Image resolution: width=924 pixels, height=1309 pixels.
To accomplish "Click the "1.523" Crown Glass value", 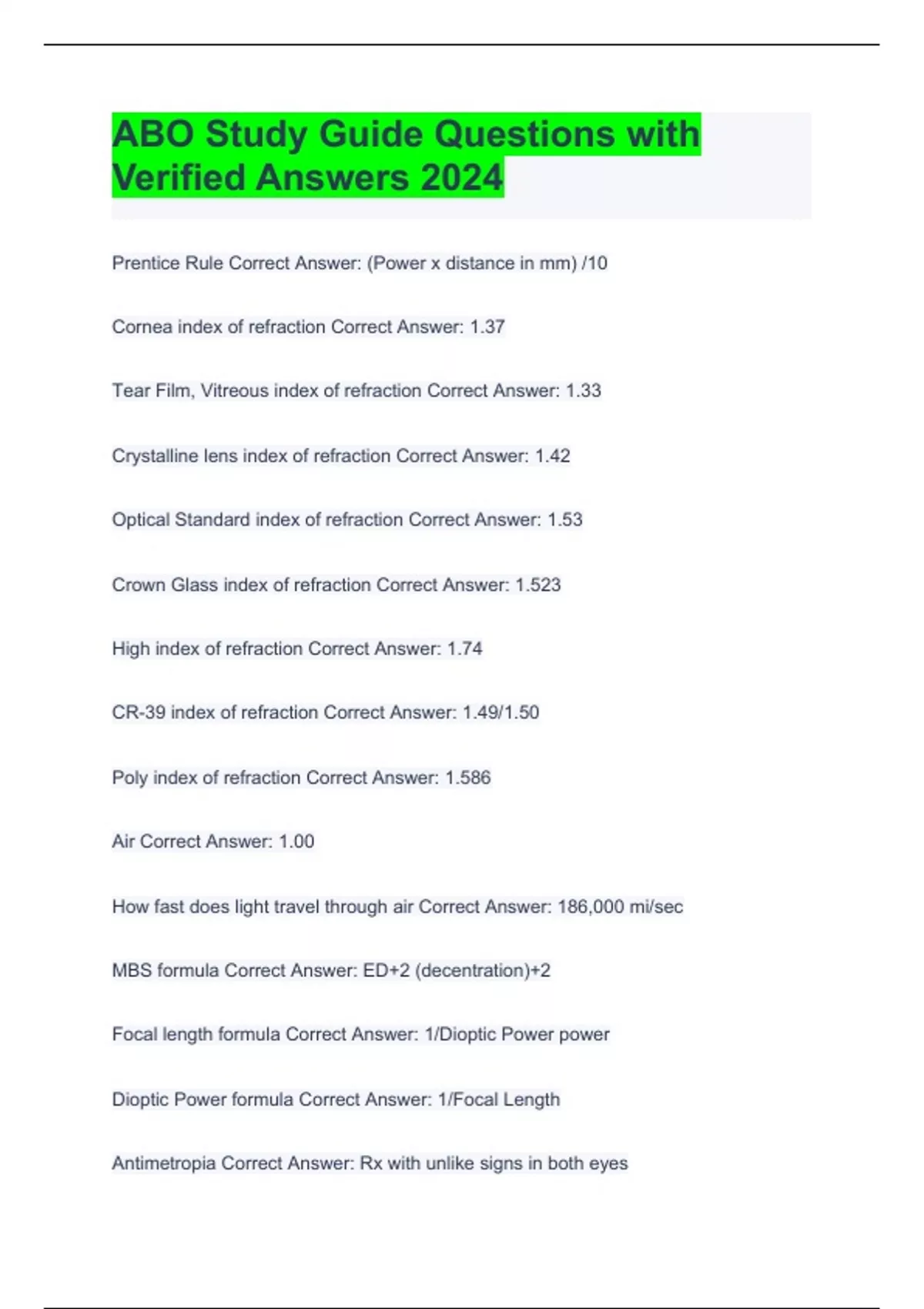I will [x=537, y=585].
